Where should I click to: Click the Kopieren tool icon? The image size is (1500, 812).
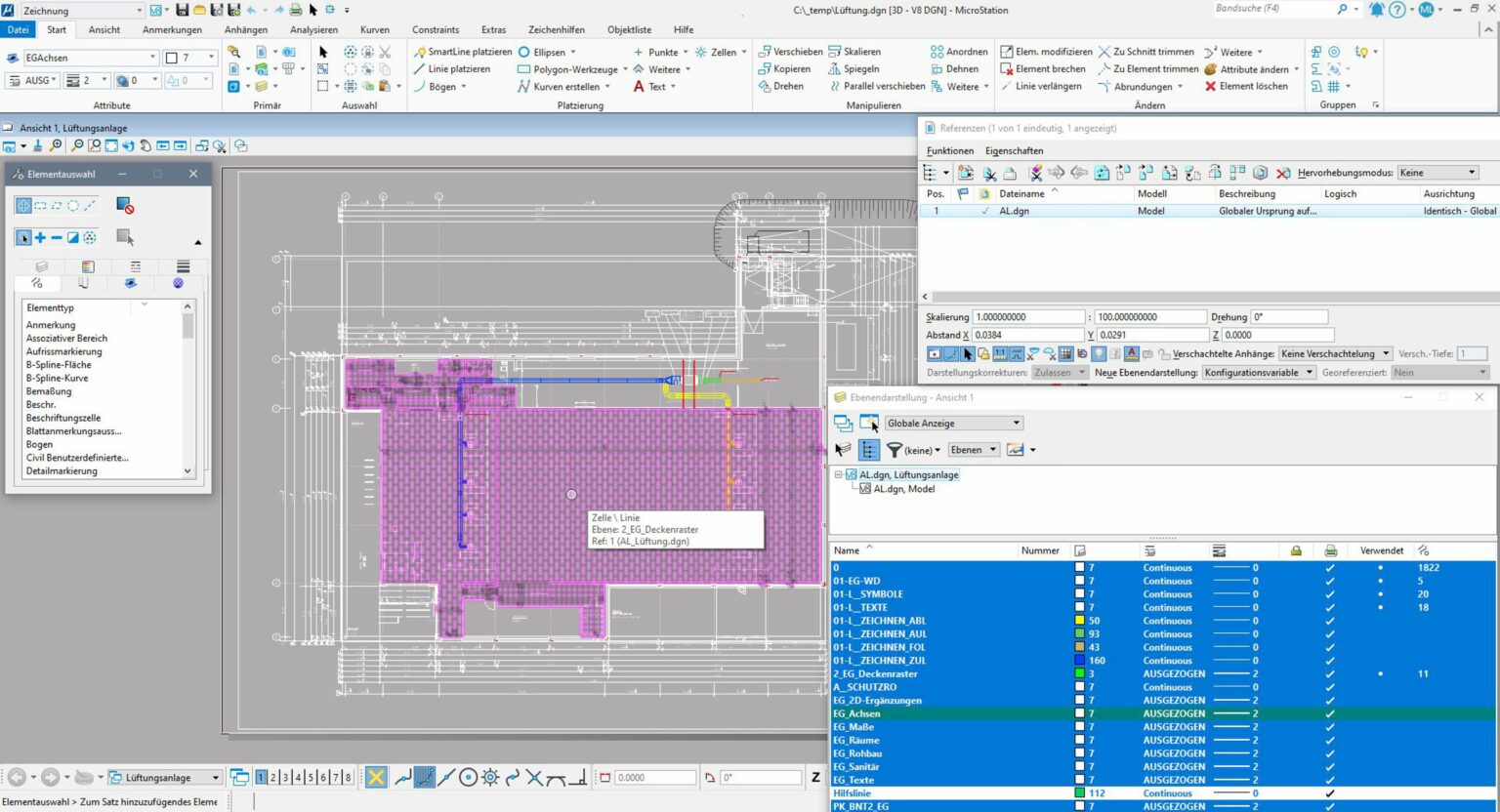pyautogui.click(x=765, y=69)
